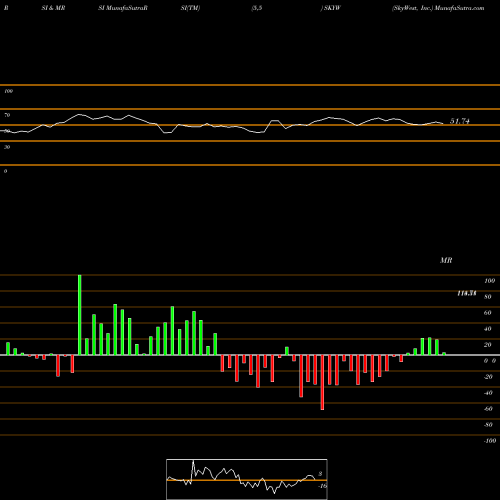Viewport: 500px width, 500px height.
Task: Click the 70 level label on RSI axis
Action: click(7, 115)
